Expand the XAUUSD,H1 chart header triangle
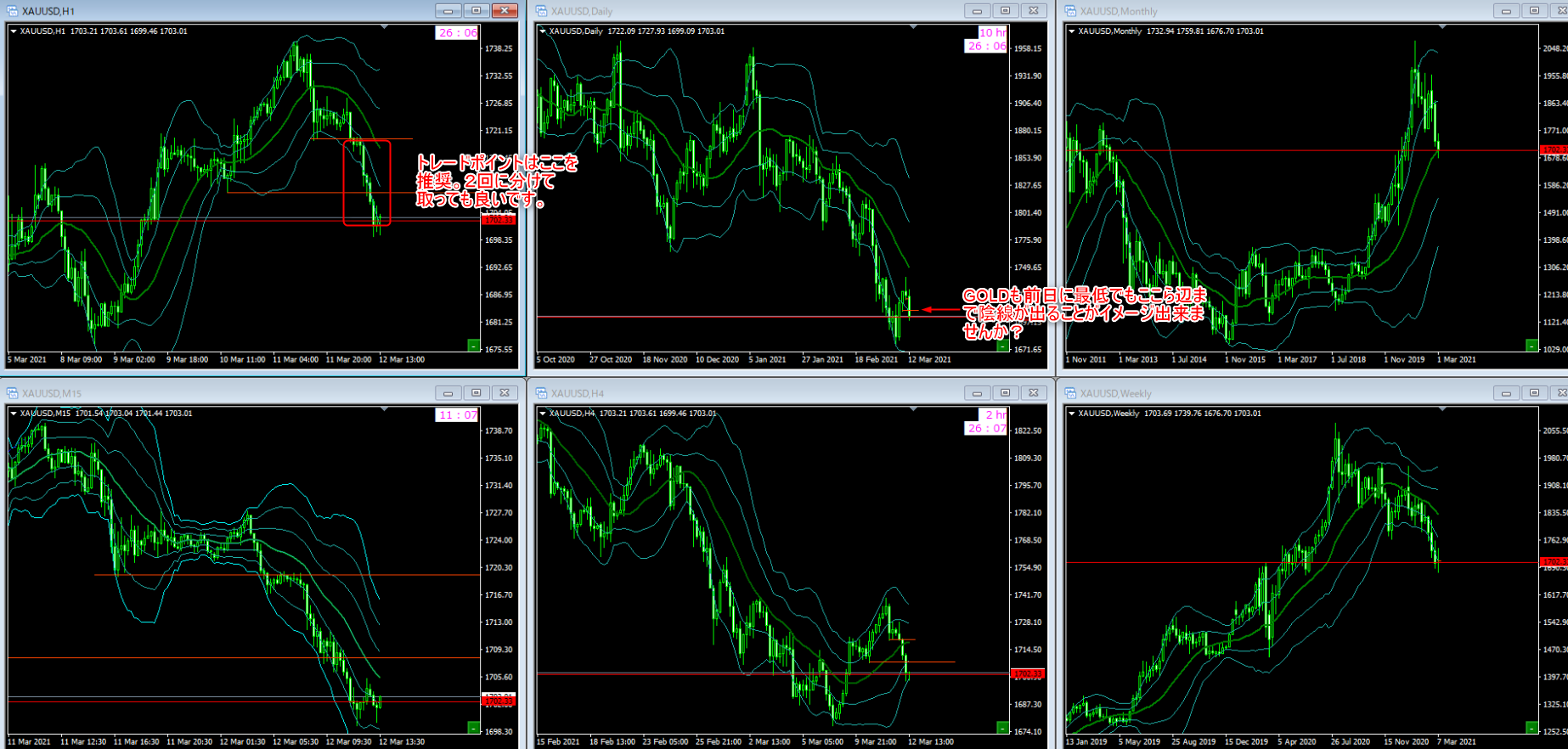1568x749 pixels. point(14,31)
